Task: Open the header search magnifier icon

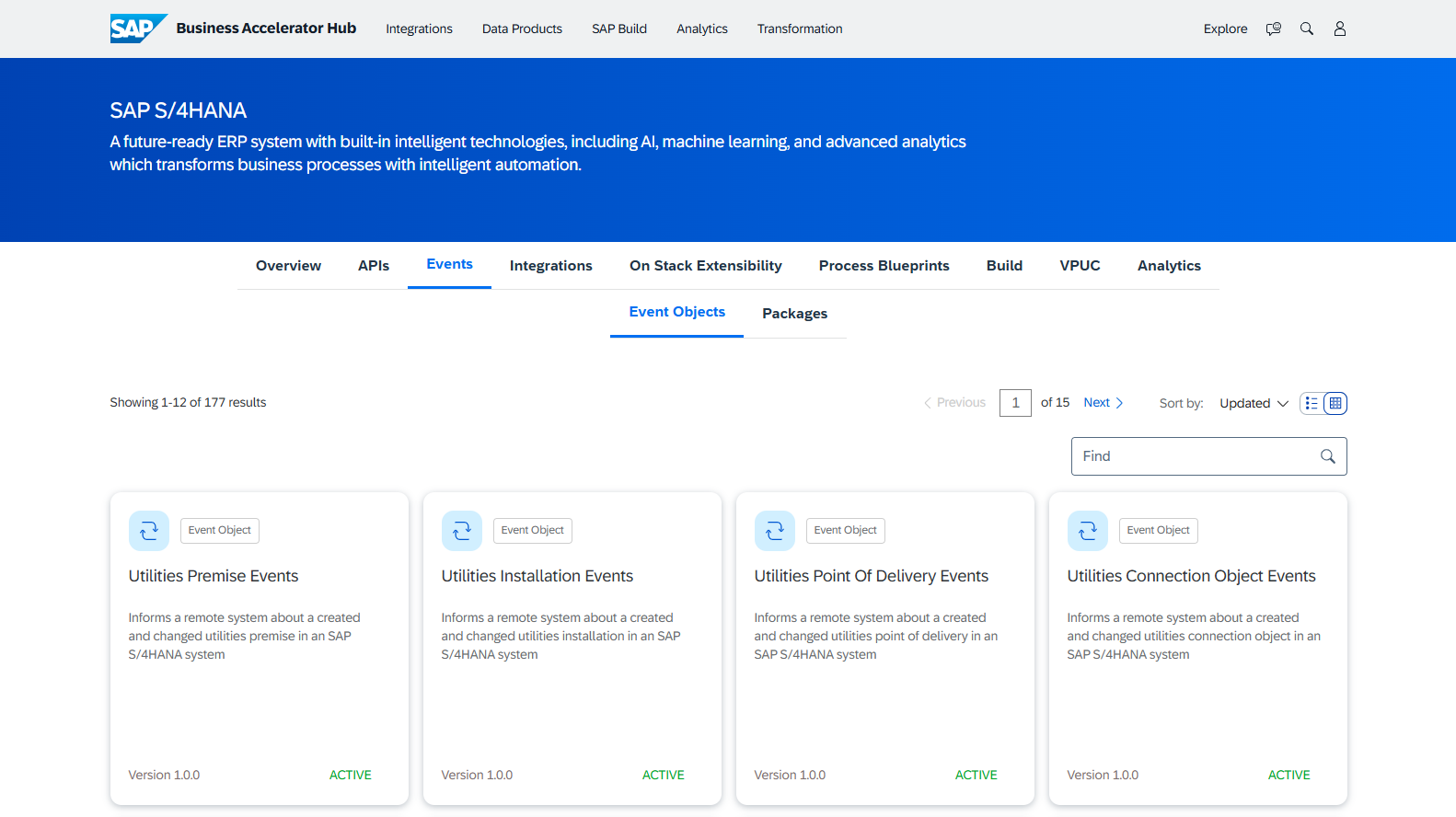Action: pyautogui.click(x=1307, y=29)
